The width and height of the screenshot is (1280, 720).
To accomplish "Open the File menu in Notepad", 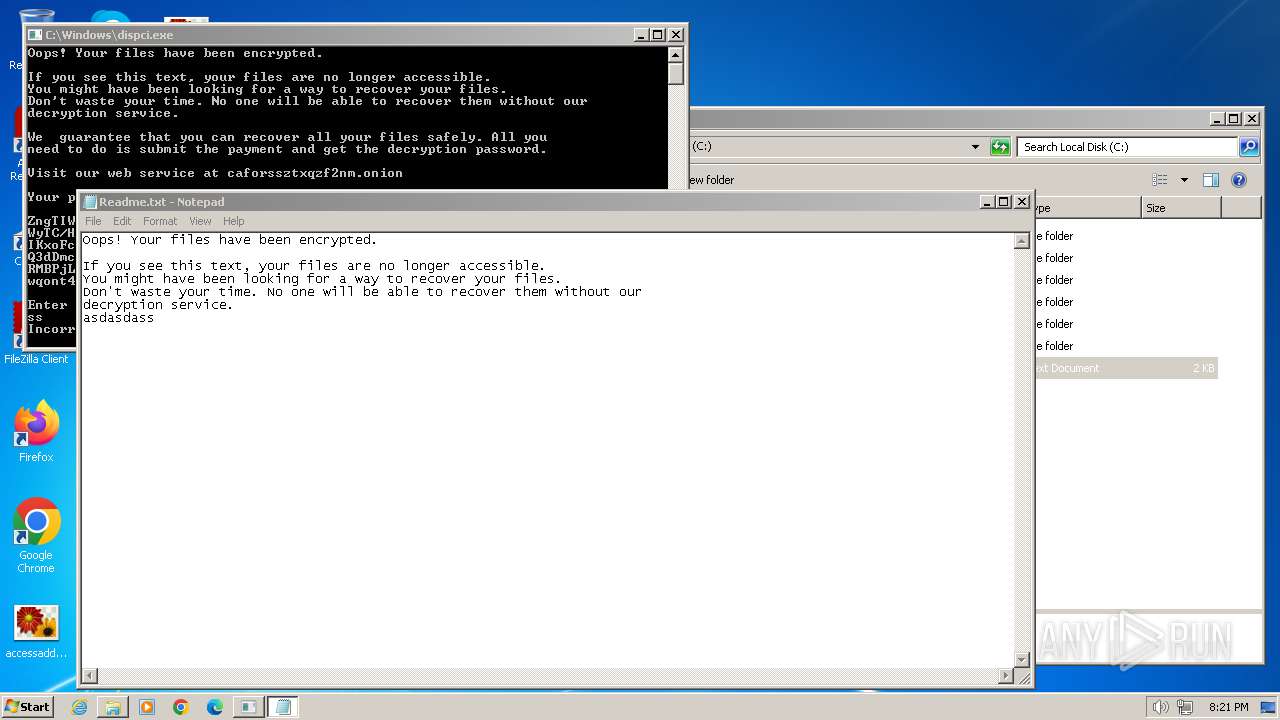I will click(93, 221).
